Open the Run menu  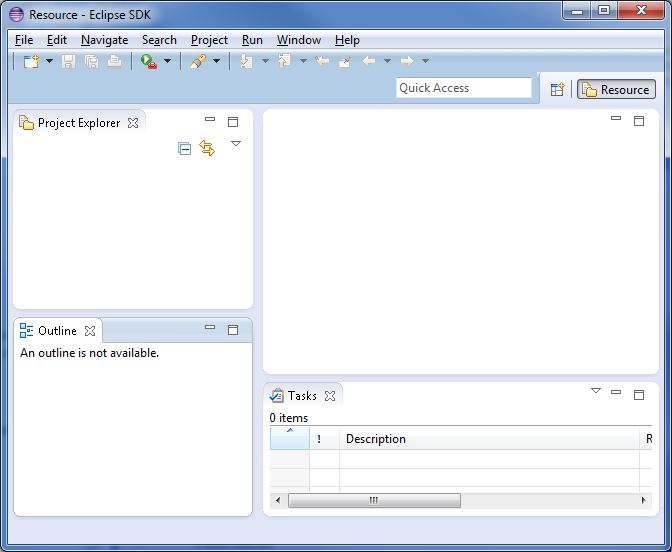click(252, 40)
